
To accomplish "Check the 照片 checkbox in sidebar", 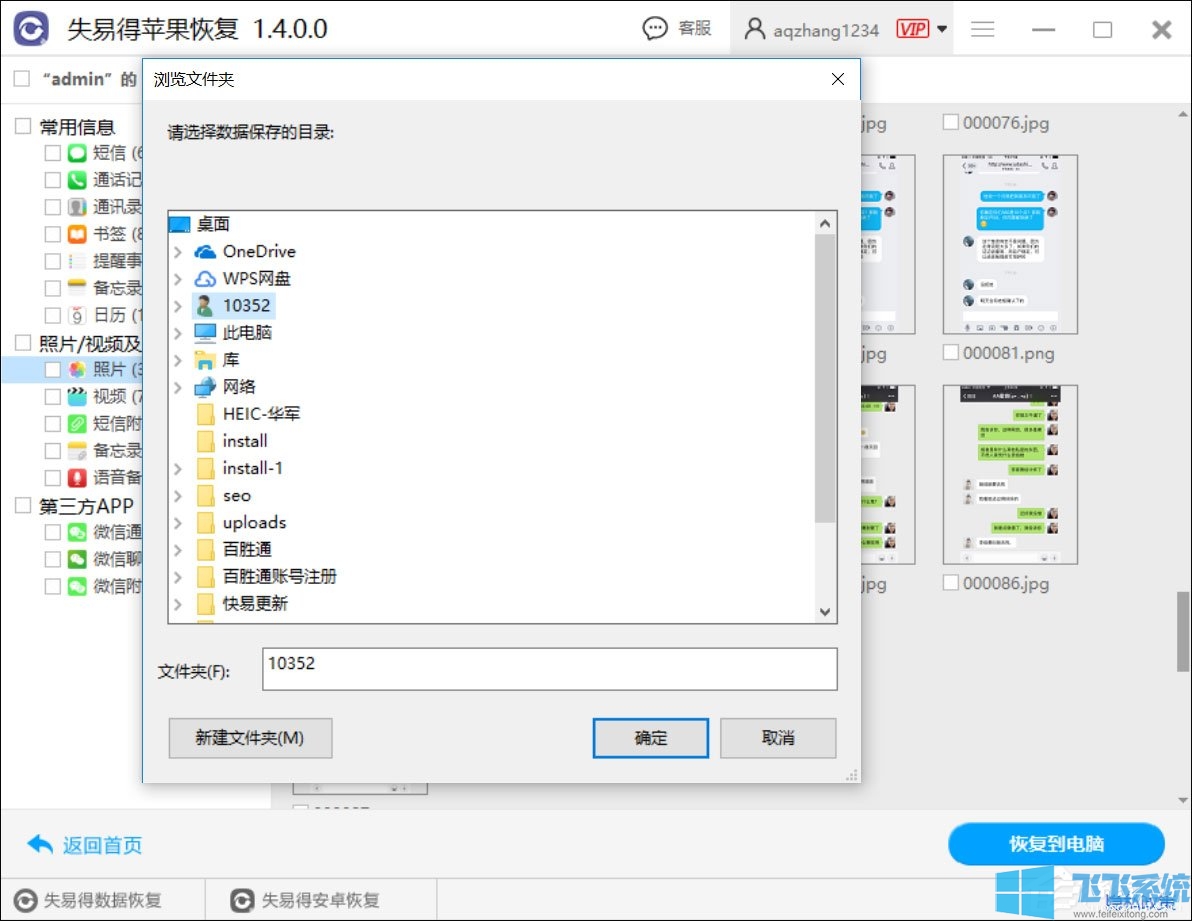I will click(x=54, y=369).
